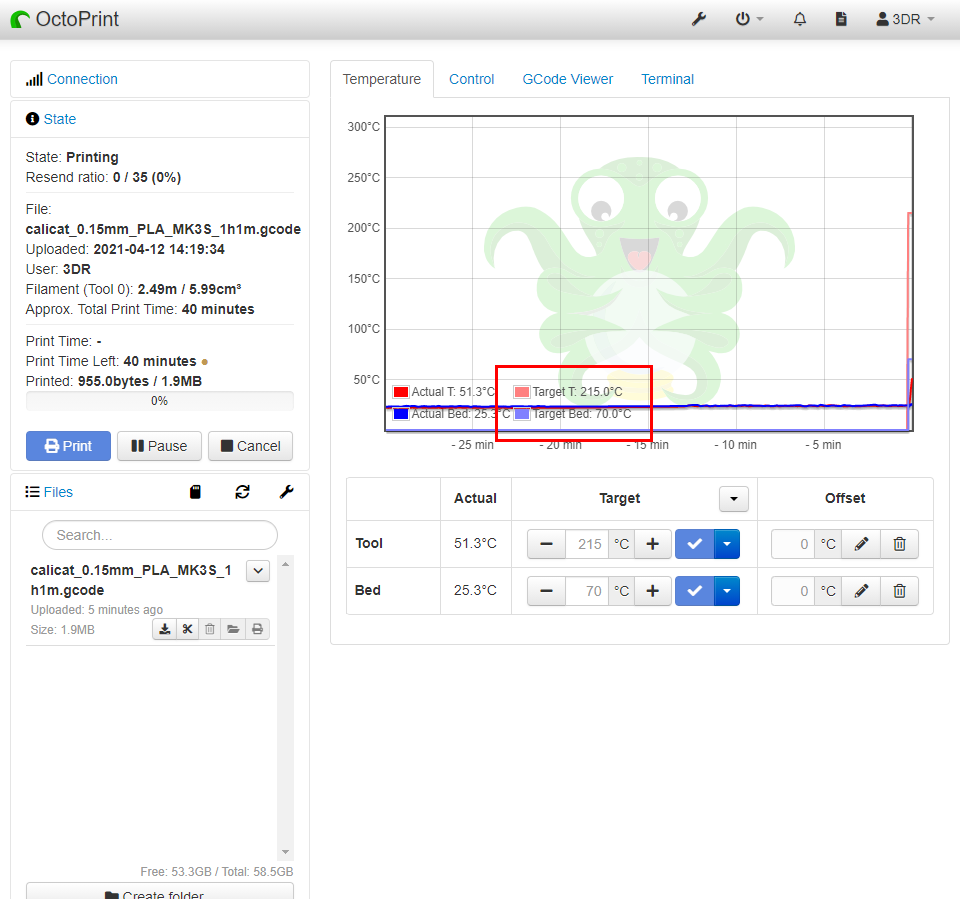960x899 pixels.
Task: Confirm Bed target temperature checkmark
Action: point(694,591)
